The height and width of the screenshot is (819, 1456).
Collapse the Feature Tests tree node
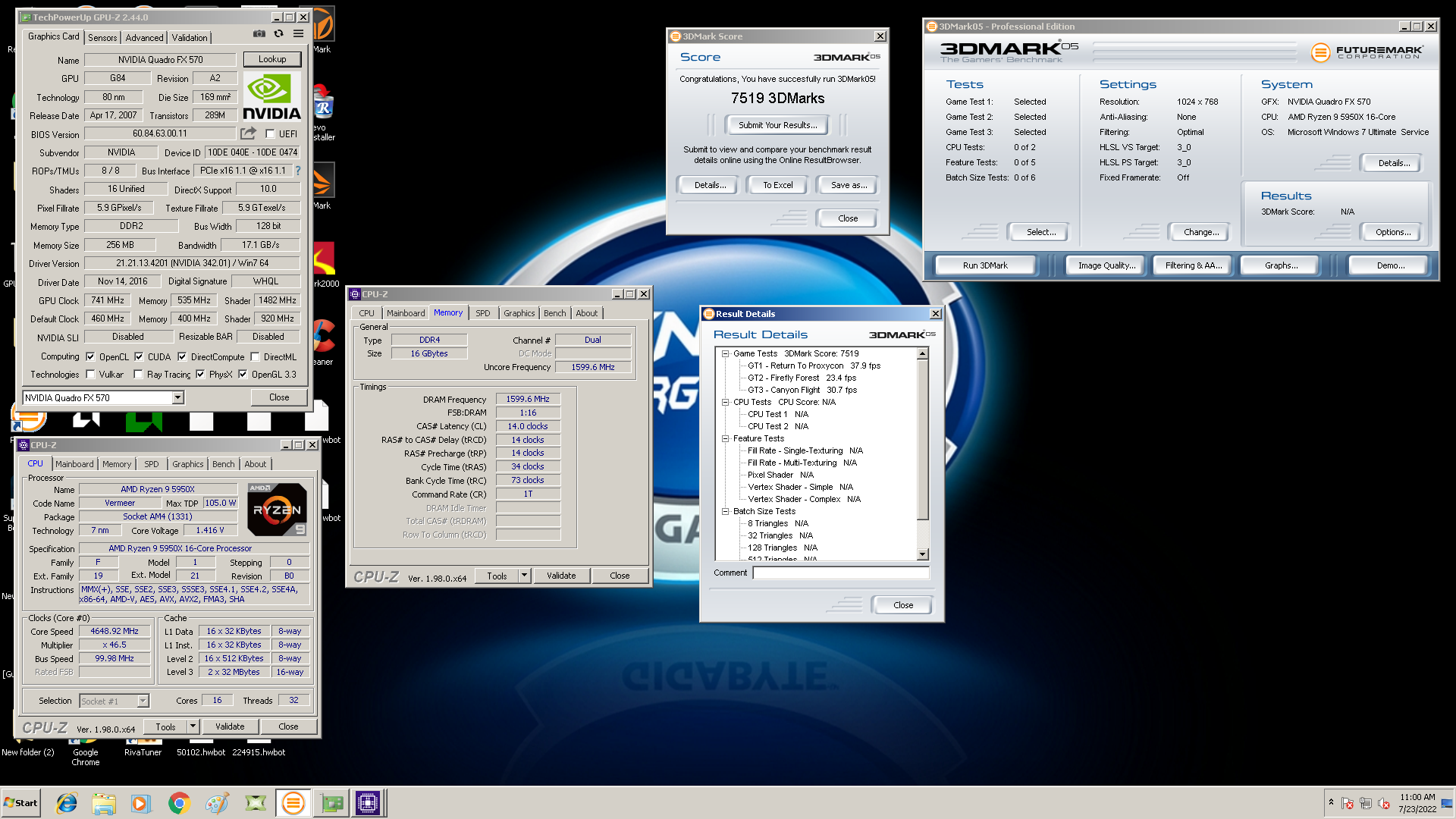pos(725,438)
